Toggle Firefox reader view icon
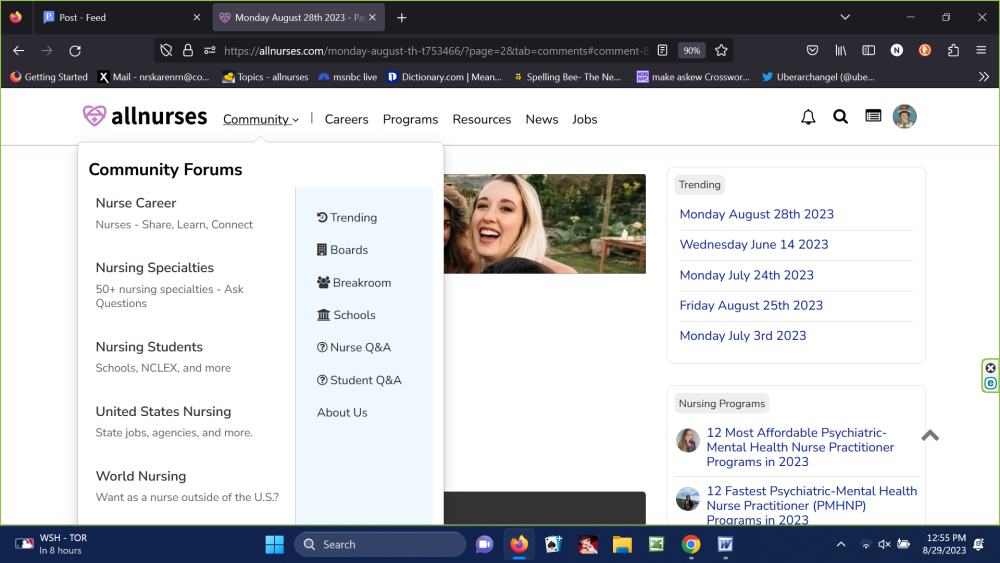This screenshot has width=1000, height=563. point(661,50)
